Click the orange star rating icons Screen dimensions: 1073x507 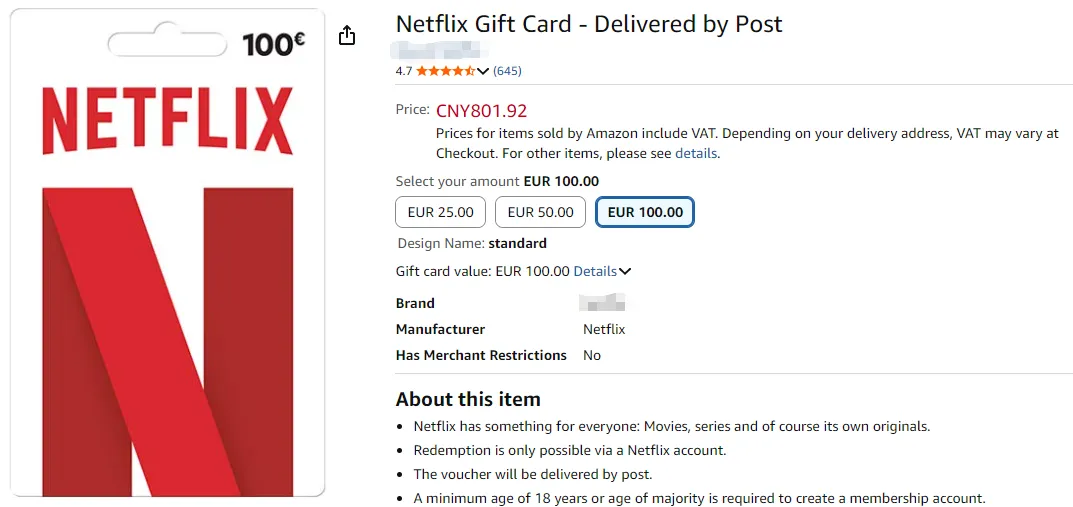[x=445, y=71]
